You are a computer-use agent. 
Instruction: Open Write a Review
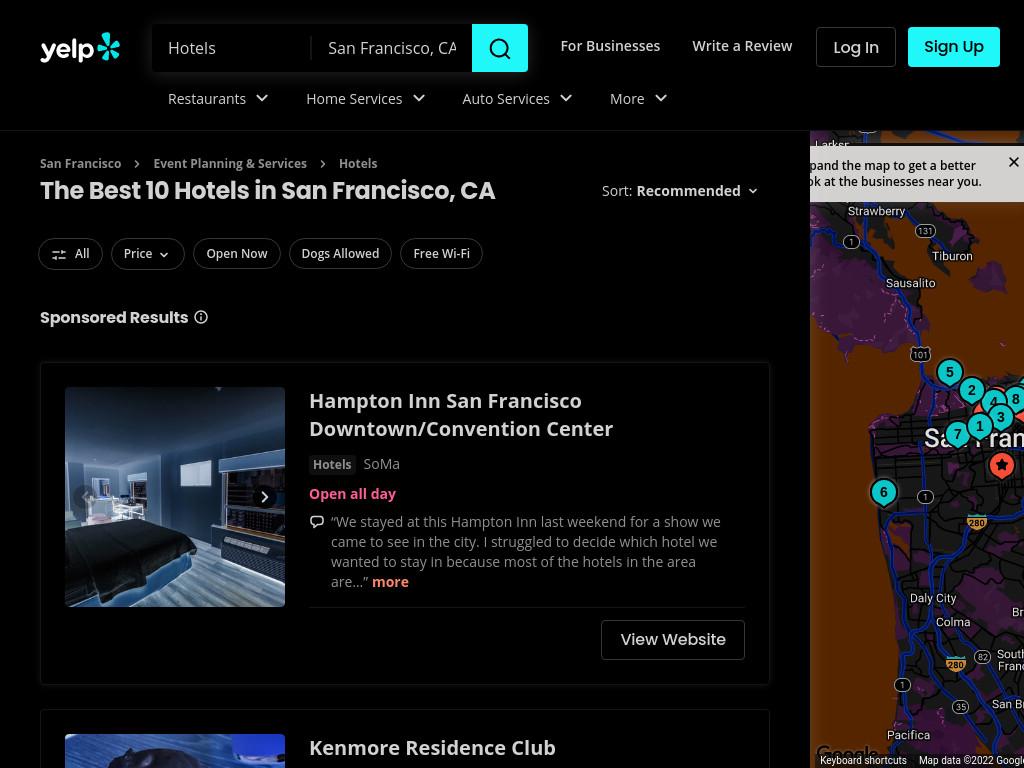point(742,46)
